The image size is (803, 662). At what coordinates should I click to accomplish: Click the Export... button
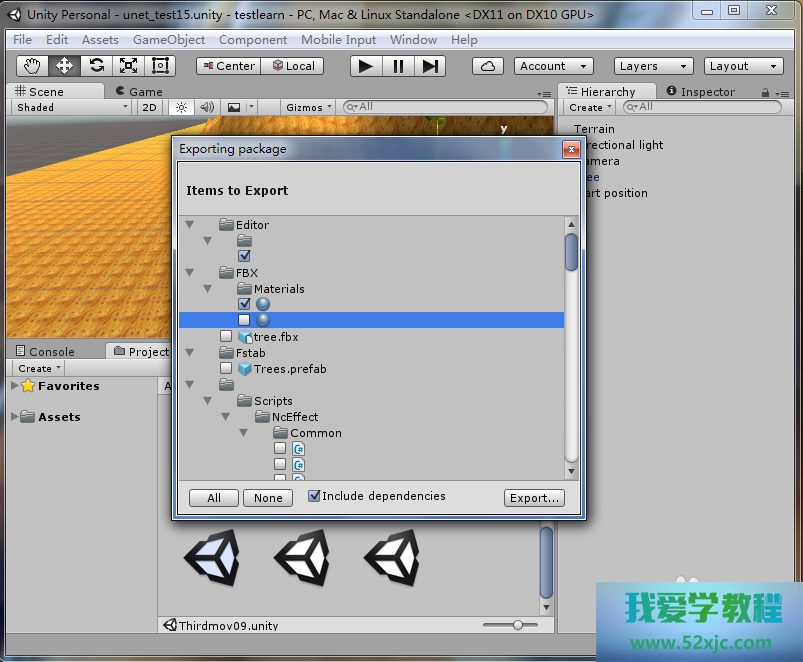click(534, 498)
